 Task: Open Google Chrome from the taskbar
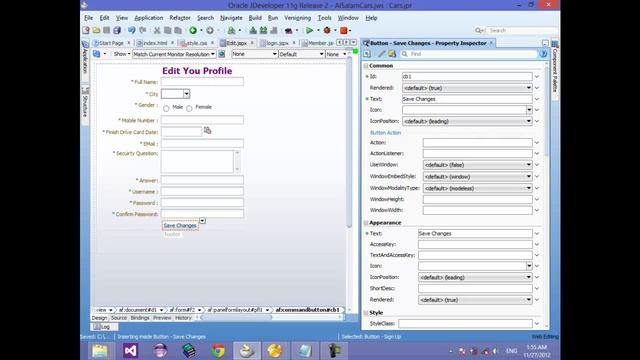pos(218,351)
